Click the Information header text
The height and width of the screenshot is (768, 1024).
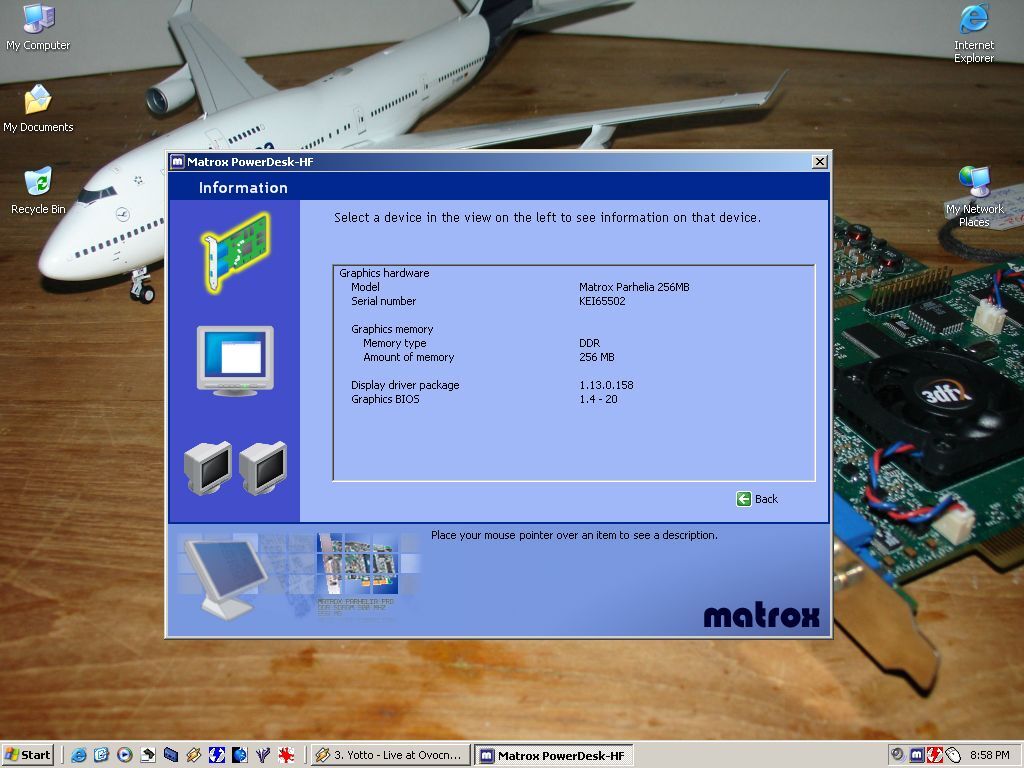[x=243, y=188]
